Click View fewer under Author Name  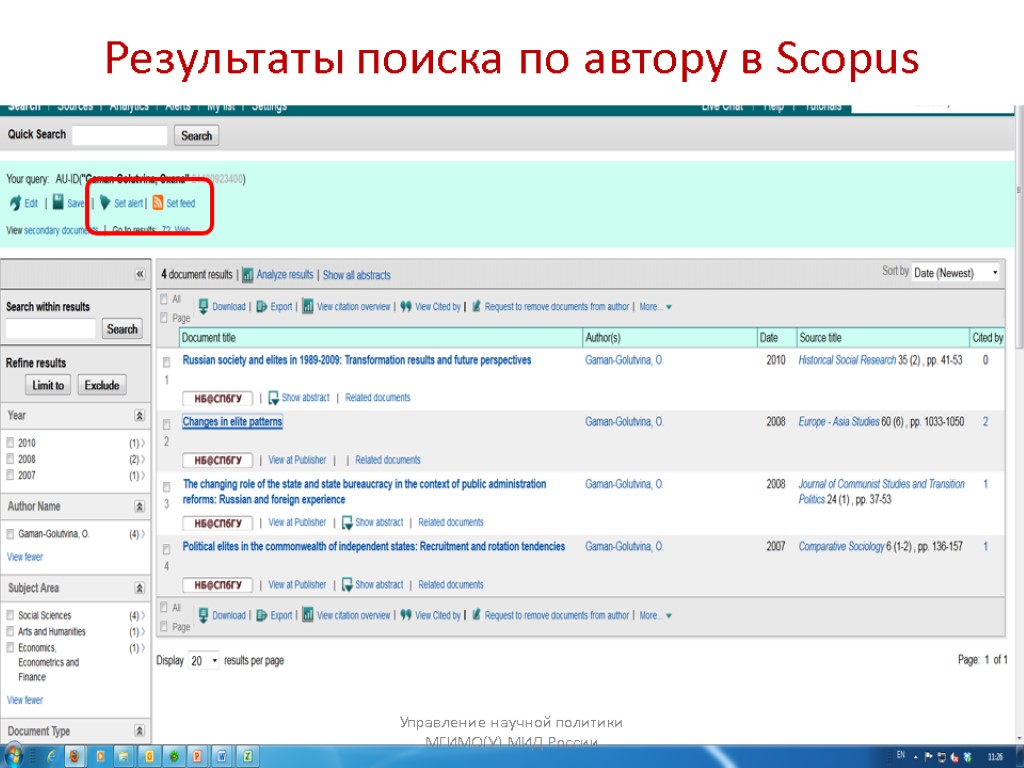(x=25, y=557)
